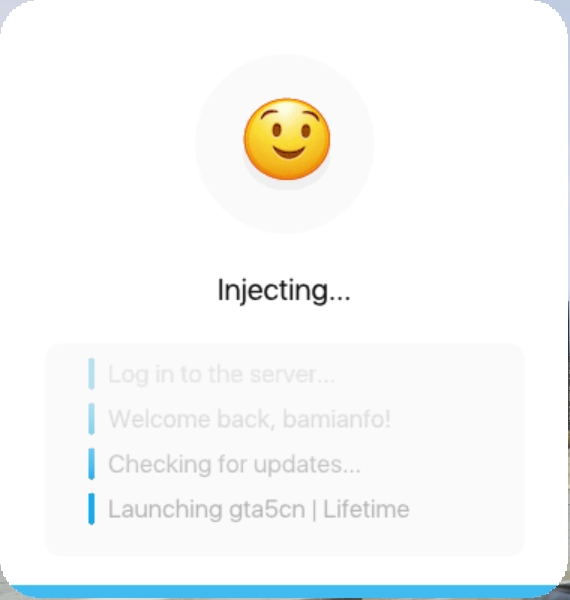Select the Log in to the server entry

pyautogui.click(x=221, y=374)
